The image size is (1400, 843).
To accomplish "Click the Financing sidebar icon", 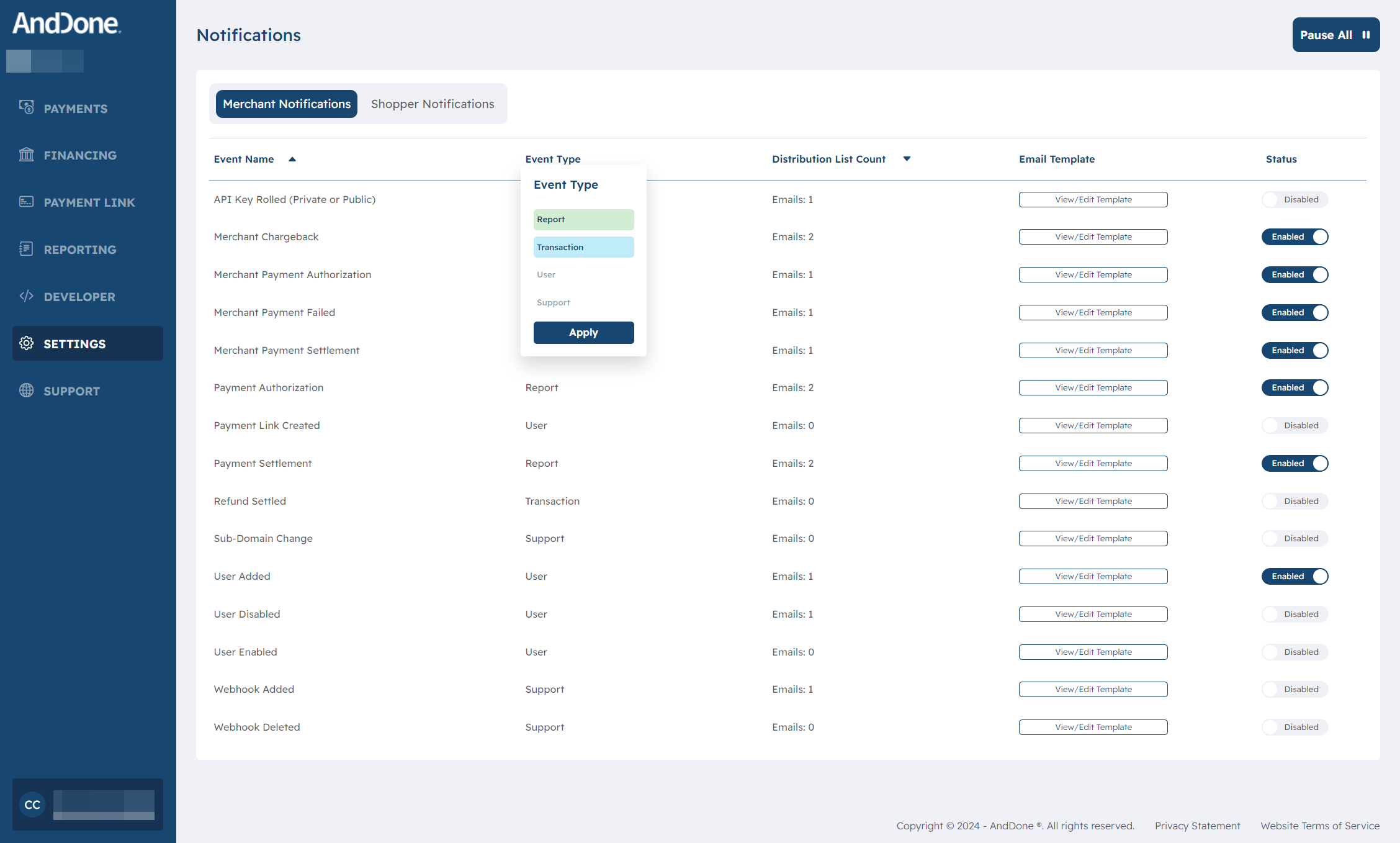I will click(27, 154).
